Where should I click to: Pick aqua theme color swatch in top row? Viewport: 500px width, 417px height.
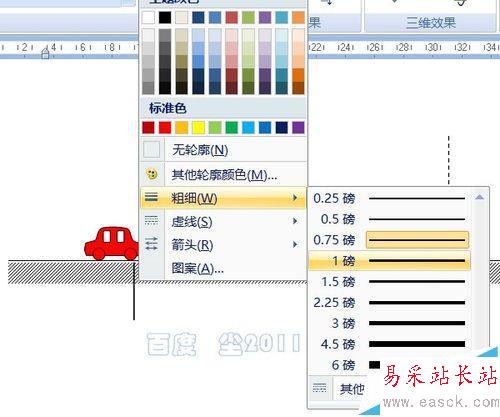click(x=282, y=17)
